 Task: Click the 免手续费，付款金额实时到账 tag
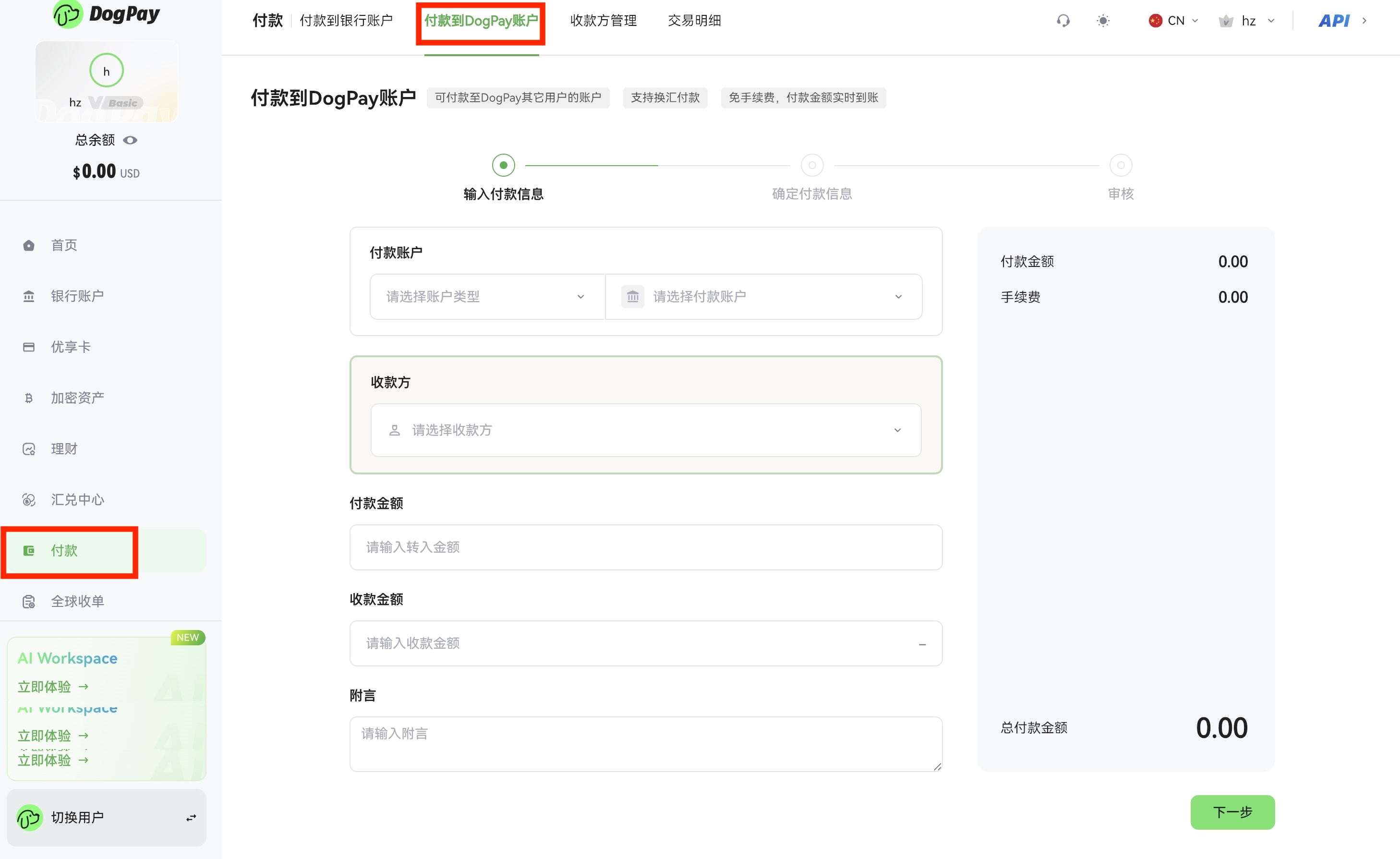pos(803,98)
